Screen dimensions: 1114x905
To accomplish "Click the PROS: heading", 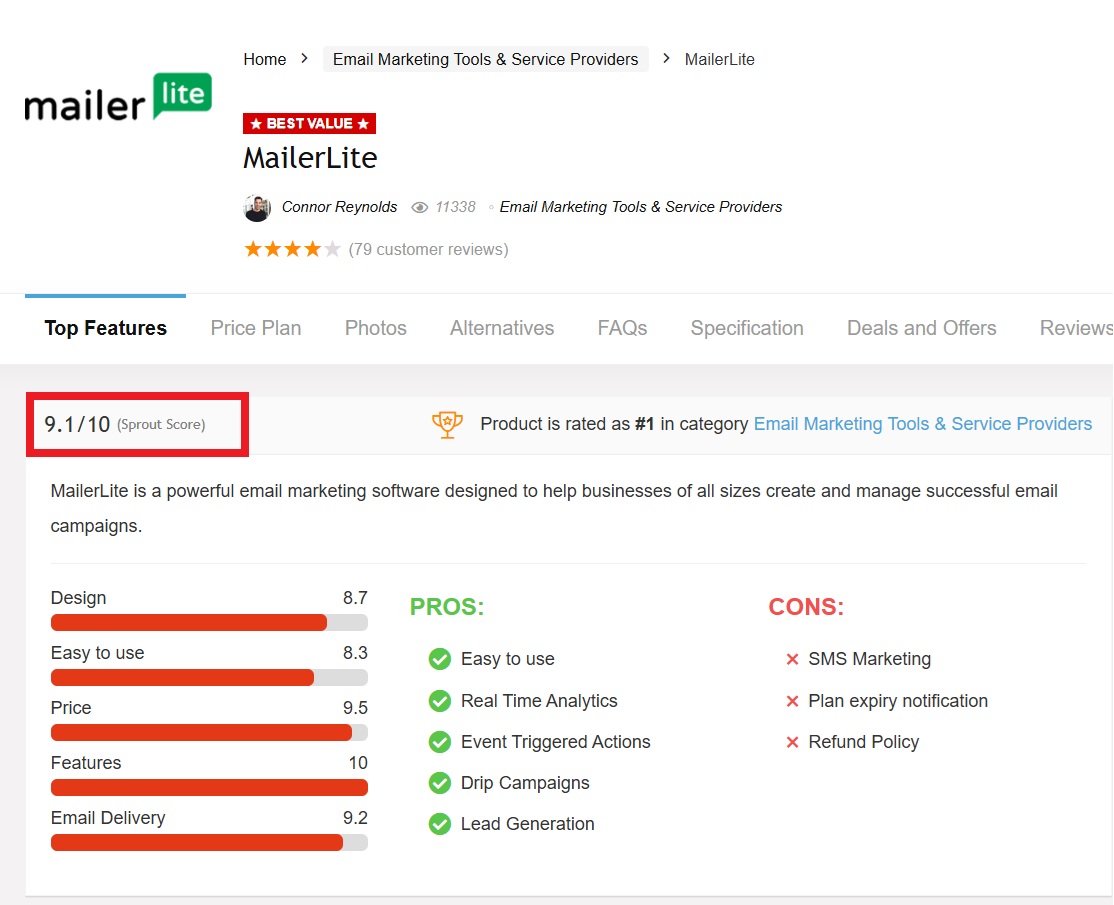I will tap(447, 607).
